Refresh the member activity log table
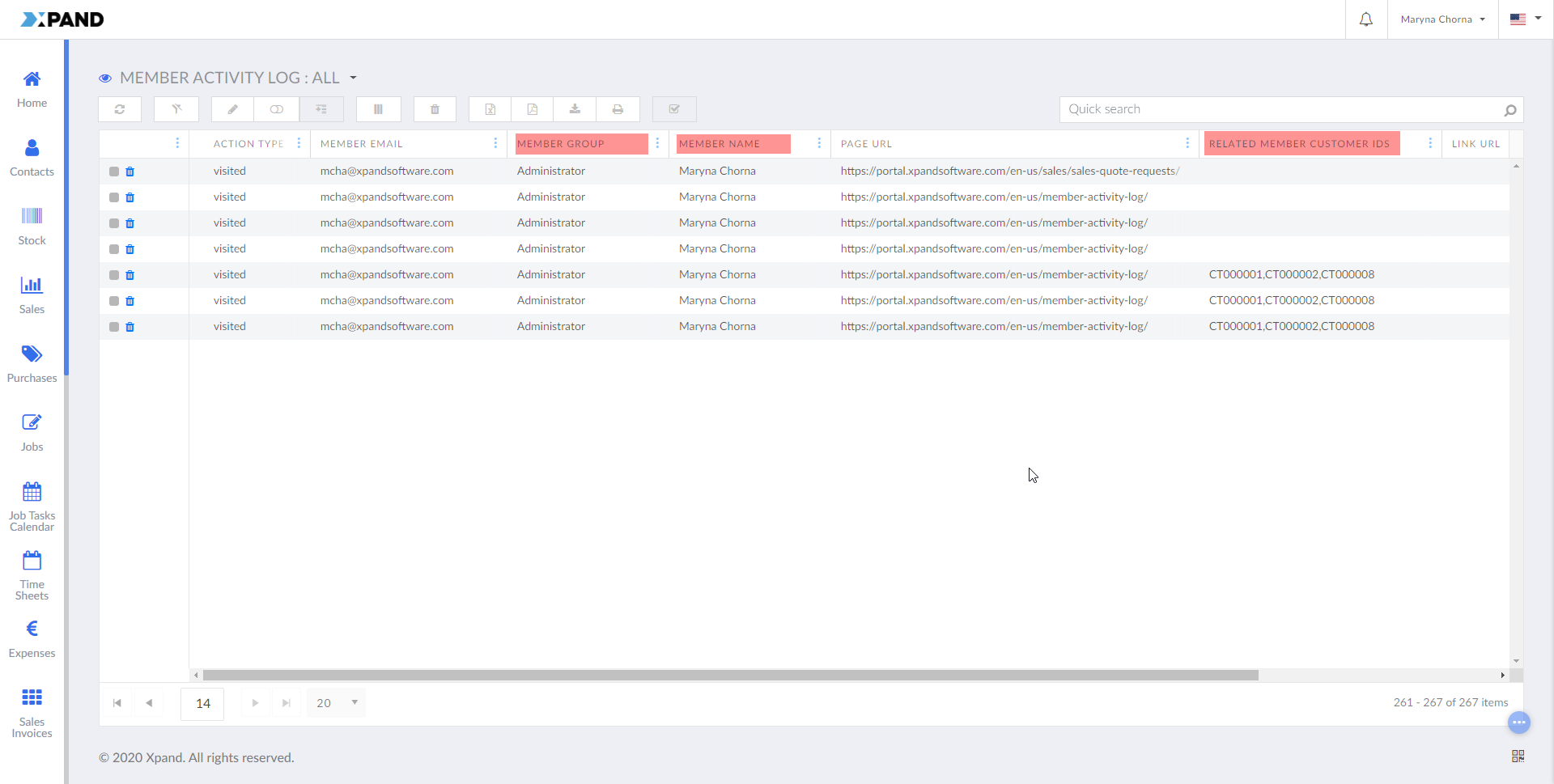Image resolution: width=1554 pixels, height=784 pixels. (120, 109)
